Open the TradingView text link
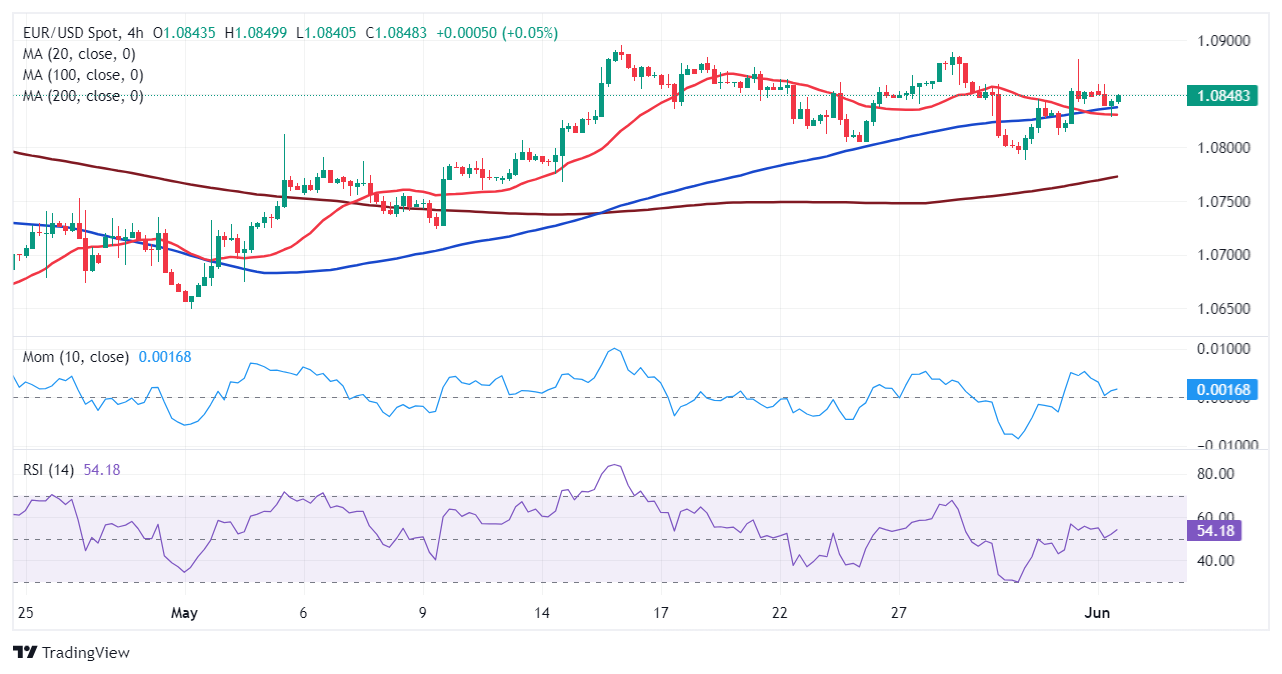Screen dimensions: 1282x674 pyautogui.click(x=84, y=653)
